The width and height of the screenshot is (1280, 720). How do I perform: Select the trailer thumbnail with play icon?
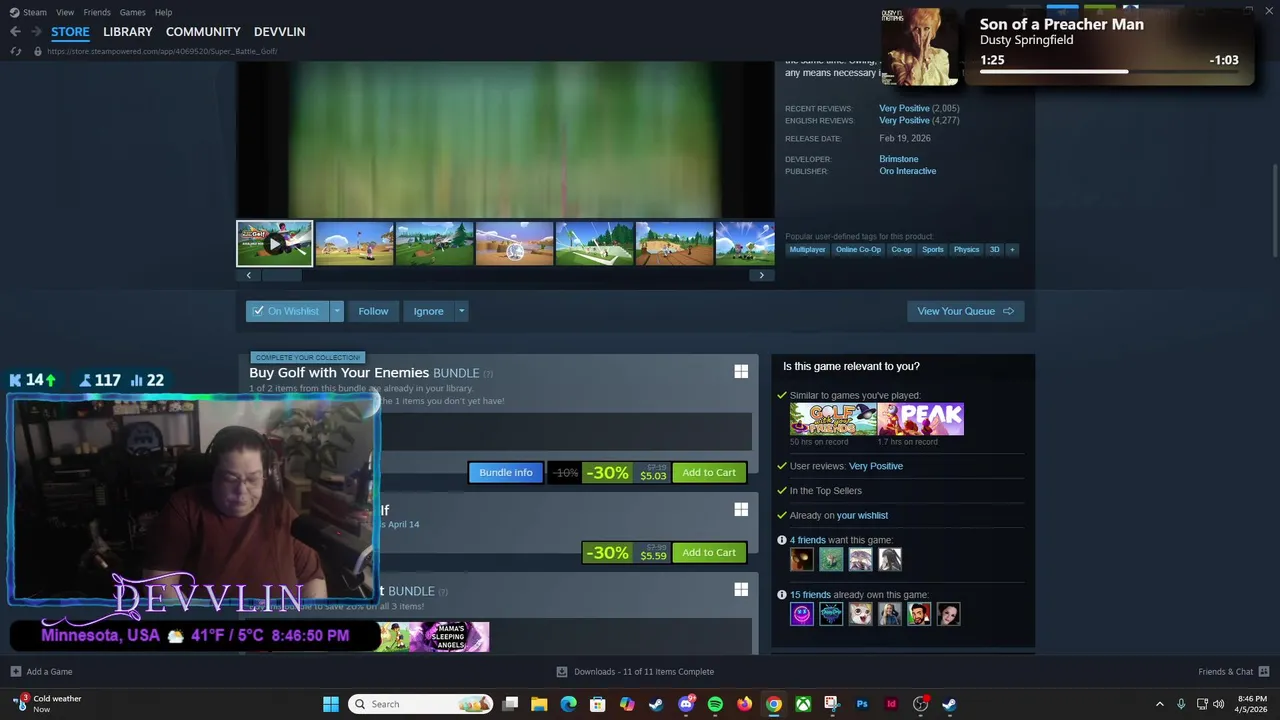tap(274, 244)
